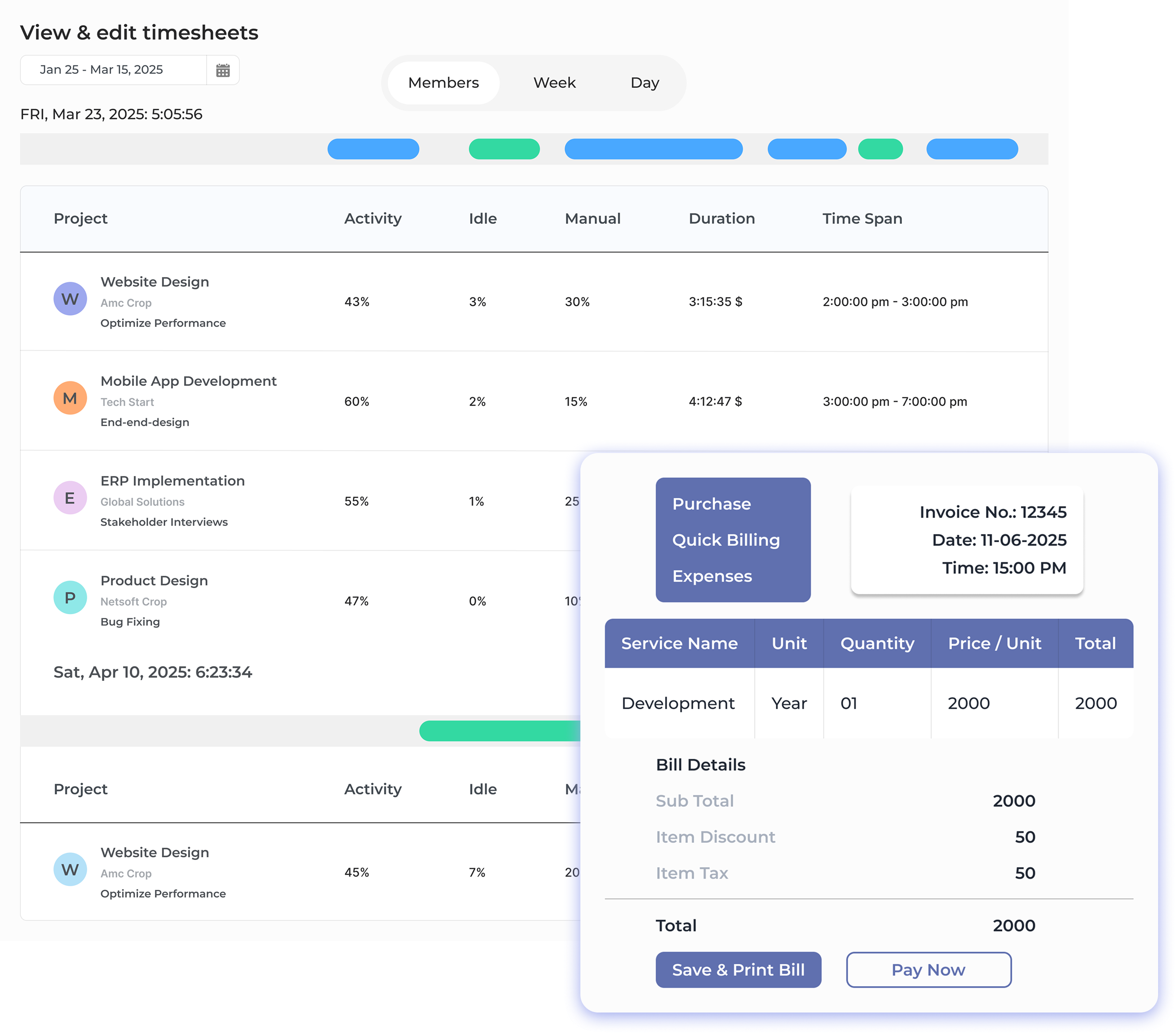Click the longest blue timeline segment
Screen dimensions: 1176x1034
coord(653,149)
